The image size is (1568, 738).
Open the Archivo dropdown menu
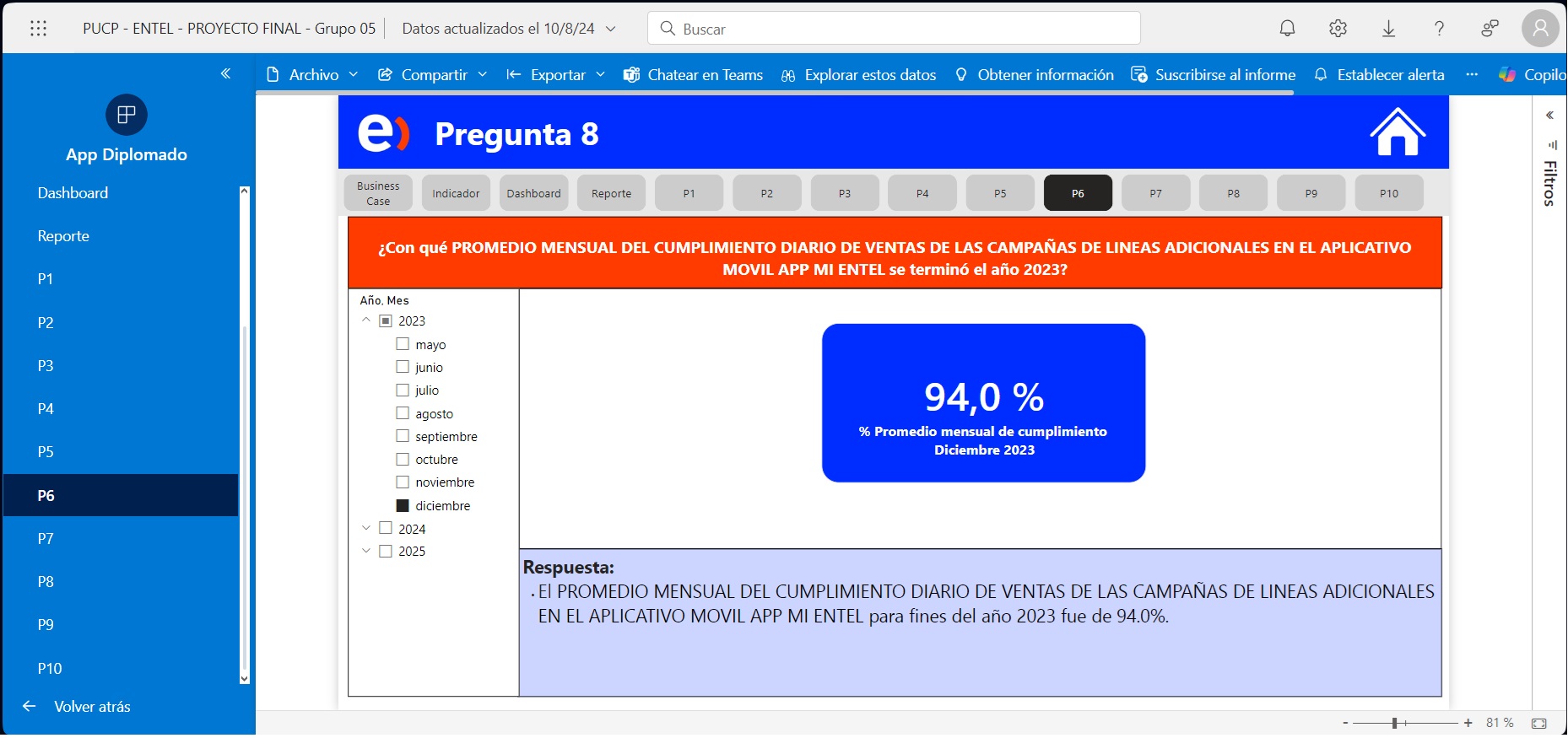(312, 74)
